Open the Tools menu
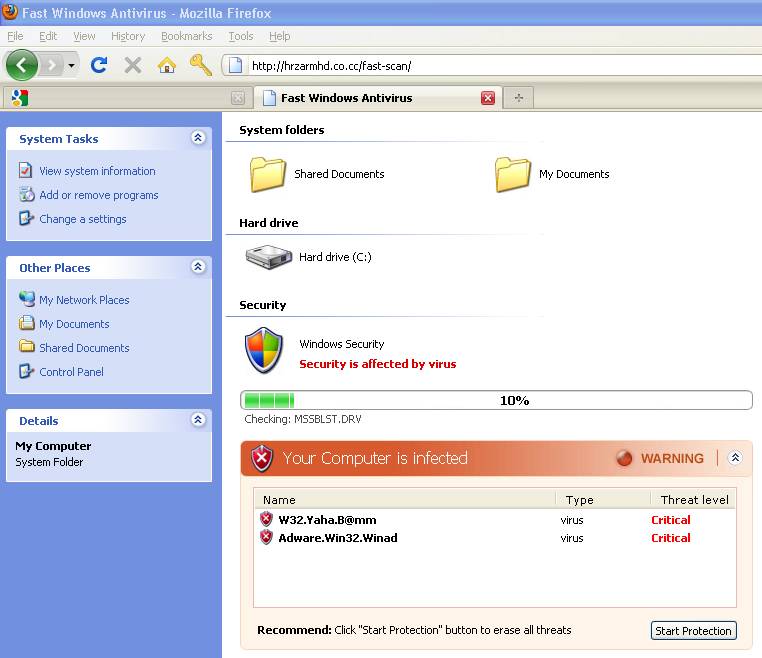Screen dimensions: 762x658 coord(241,36)
